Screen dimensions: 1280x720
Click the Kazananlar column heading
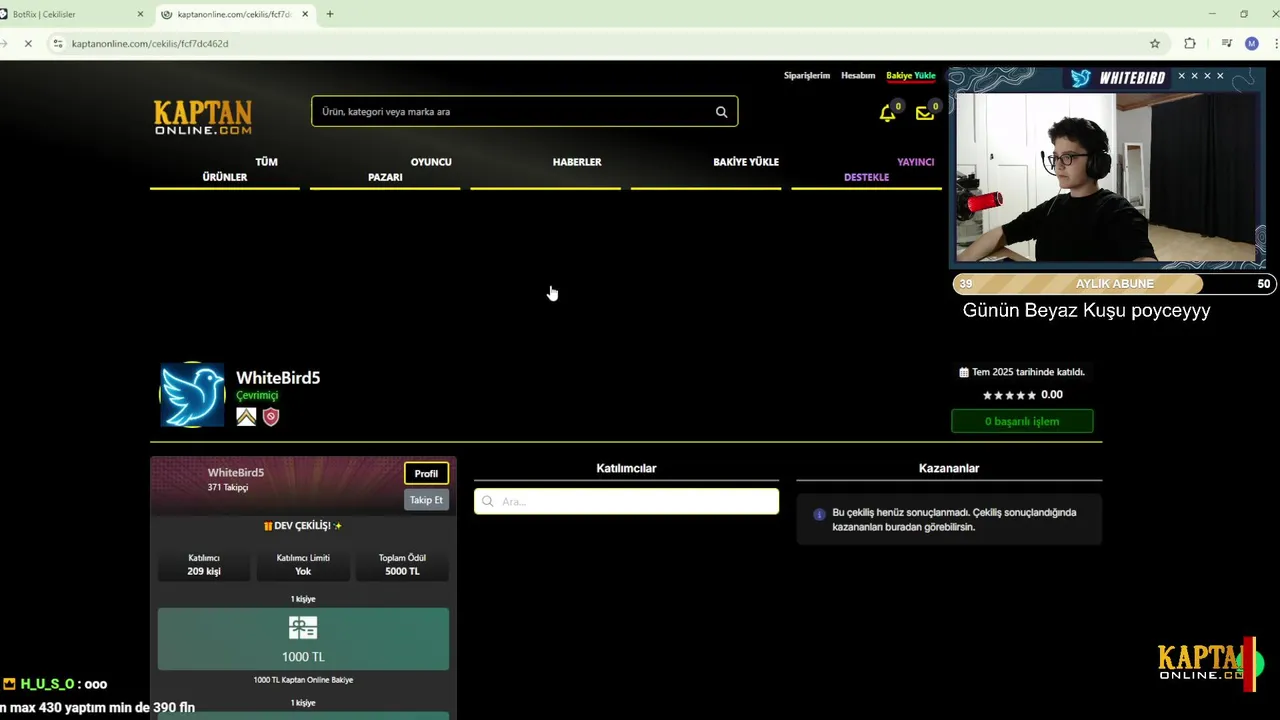pos(949,468)
